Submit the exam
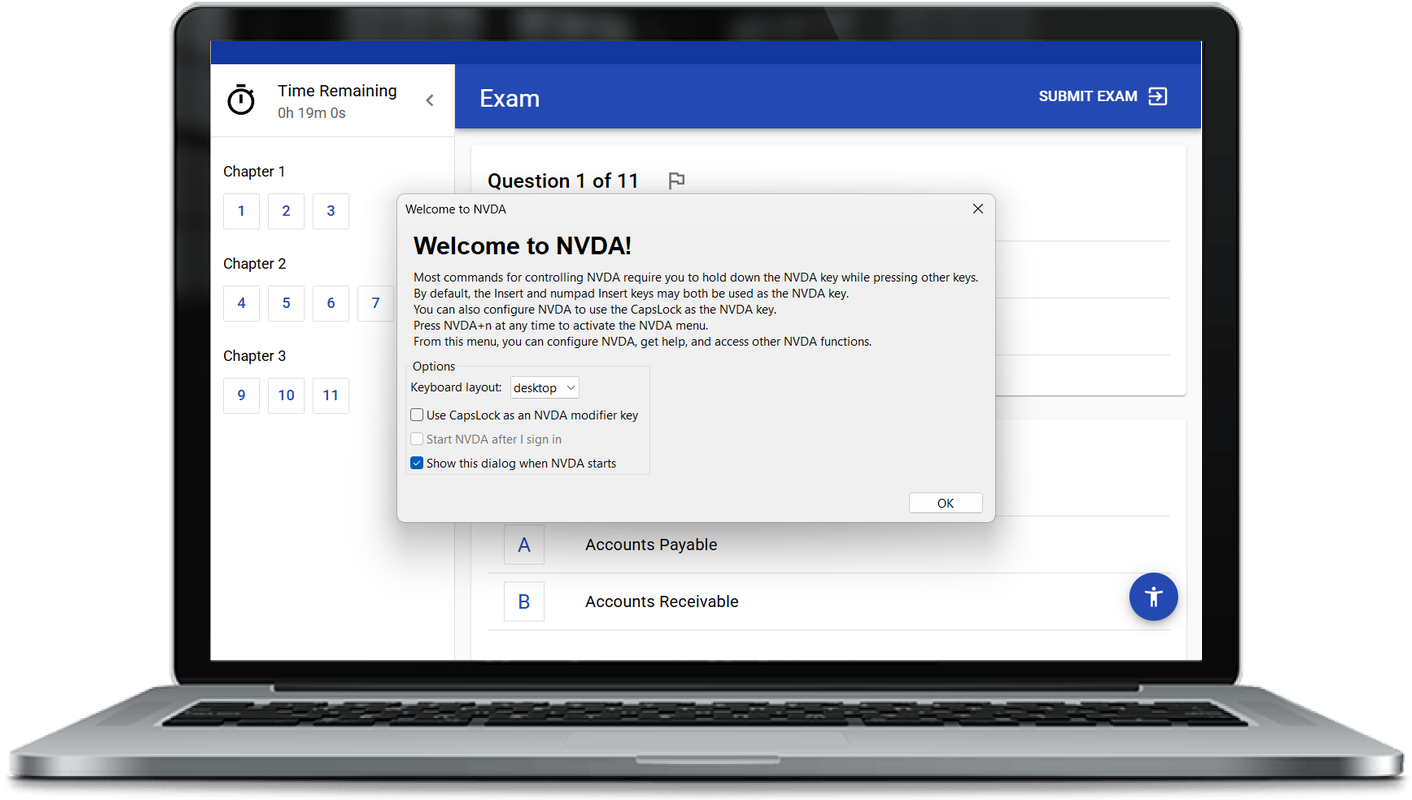Viewport: 1412px width, 800px height. click(x=1103, y=96)
